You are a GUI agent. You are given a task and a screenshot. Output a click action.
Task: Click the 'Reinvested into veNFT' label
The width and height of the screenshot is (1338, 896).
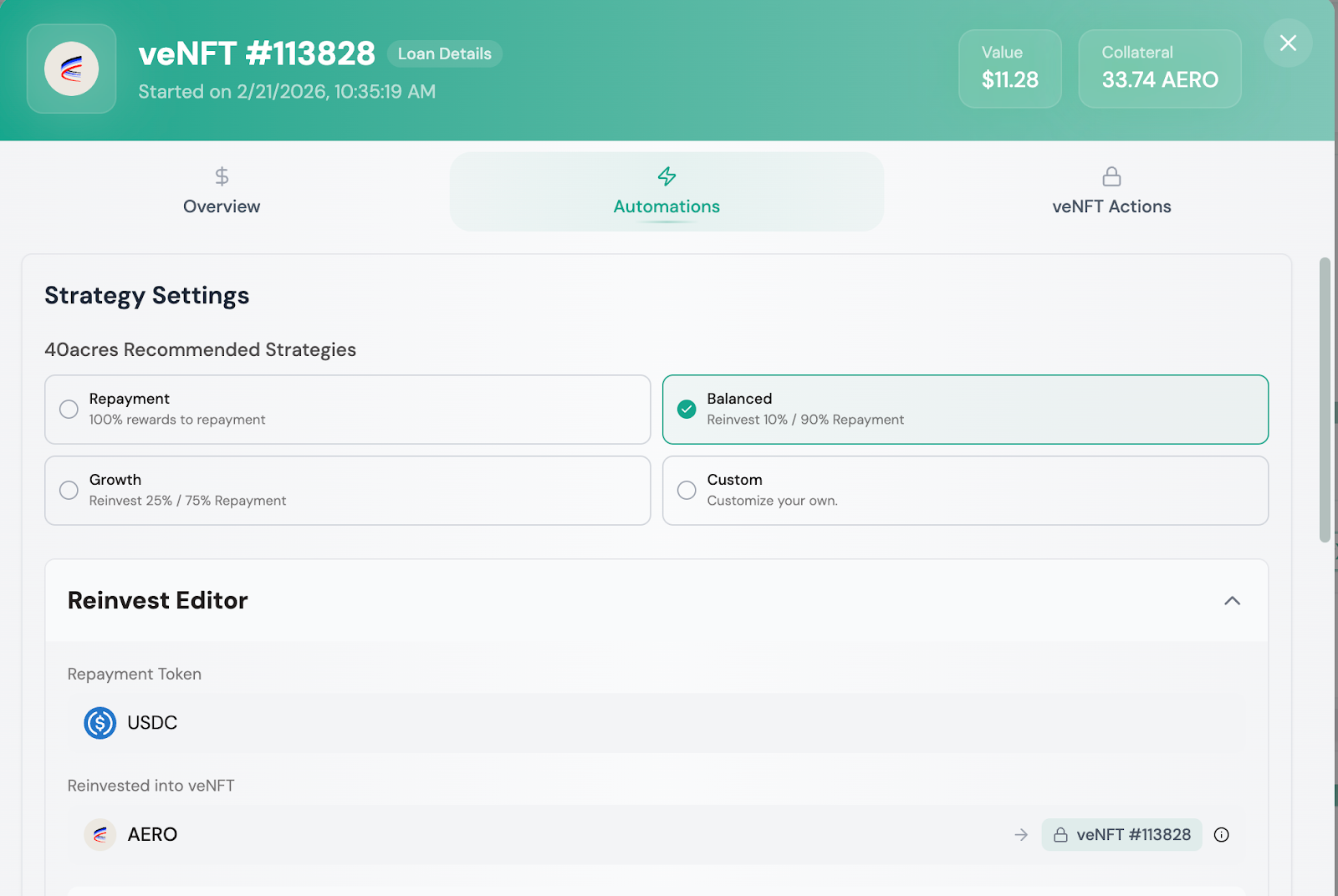(x=151, y=786)
